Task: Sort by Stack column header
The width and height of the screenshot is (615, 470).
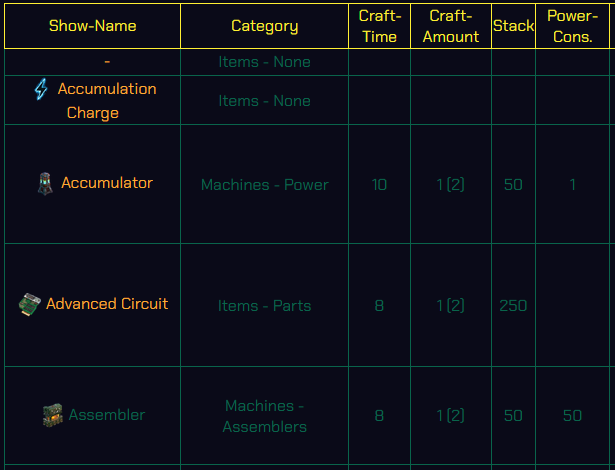Action: (513, 26)
